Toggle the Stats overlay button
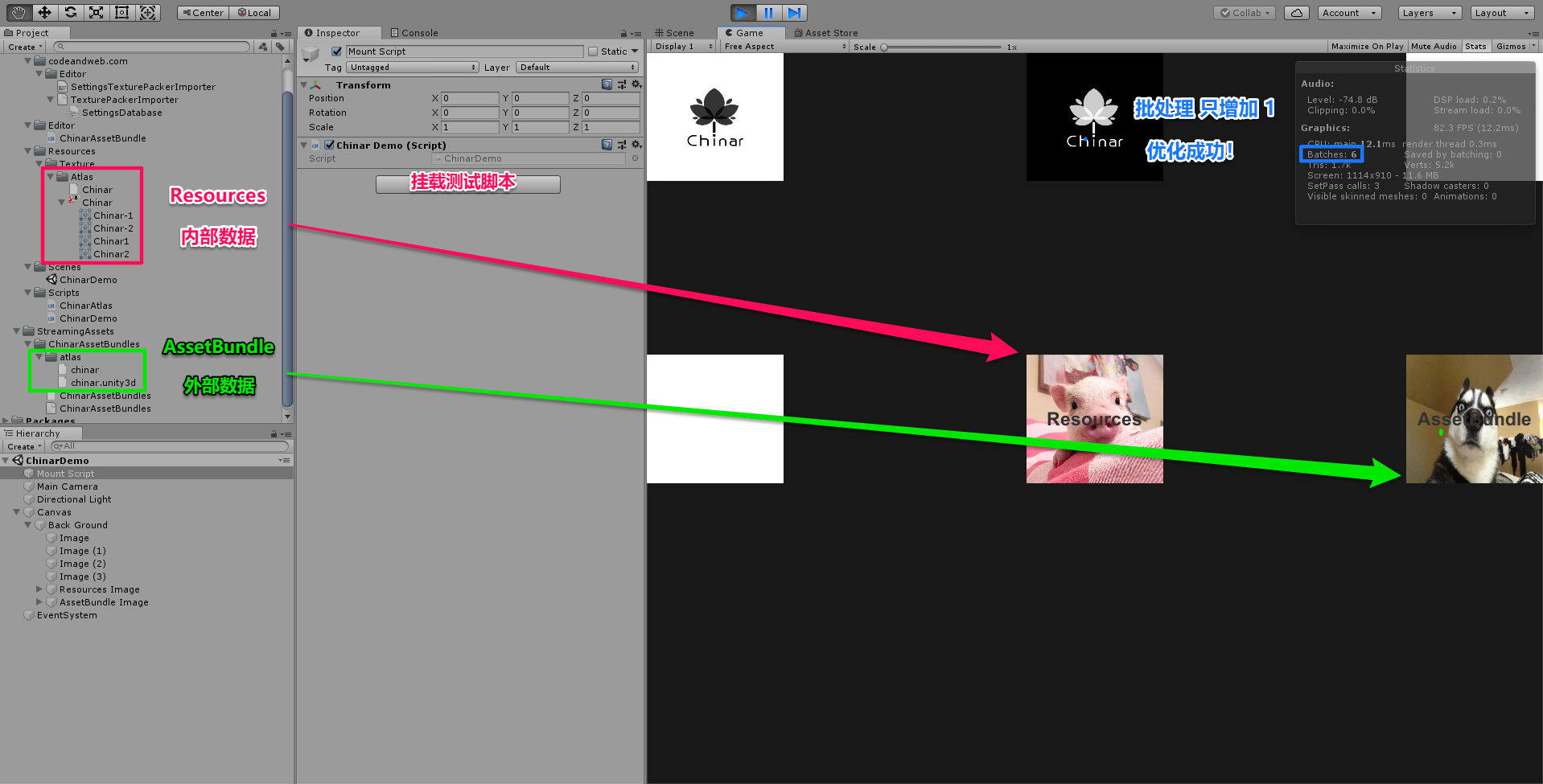This screenshot has height=784, width=1543. 1475,47
